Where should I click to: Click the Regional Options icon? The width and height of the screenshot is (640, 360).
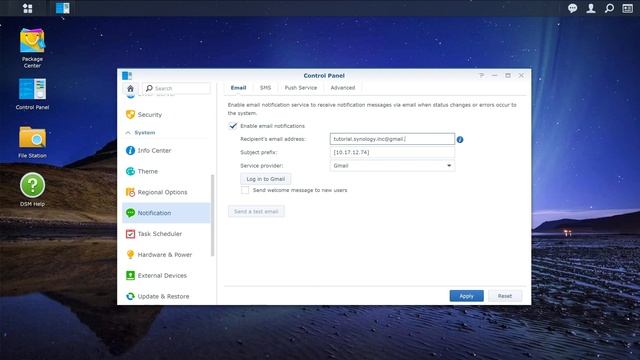130,192
